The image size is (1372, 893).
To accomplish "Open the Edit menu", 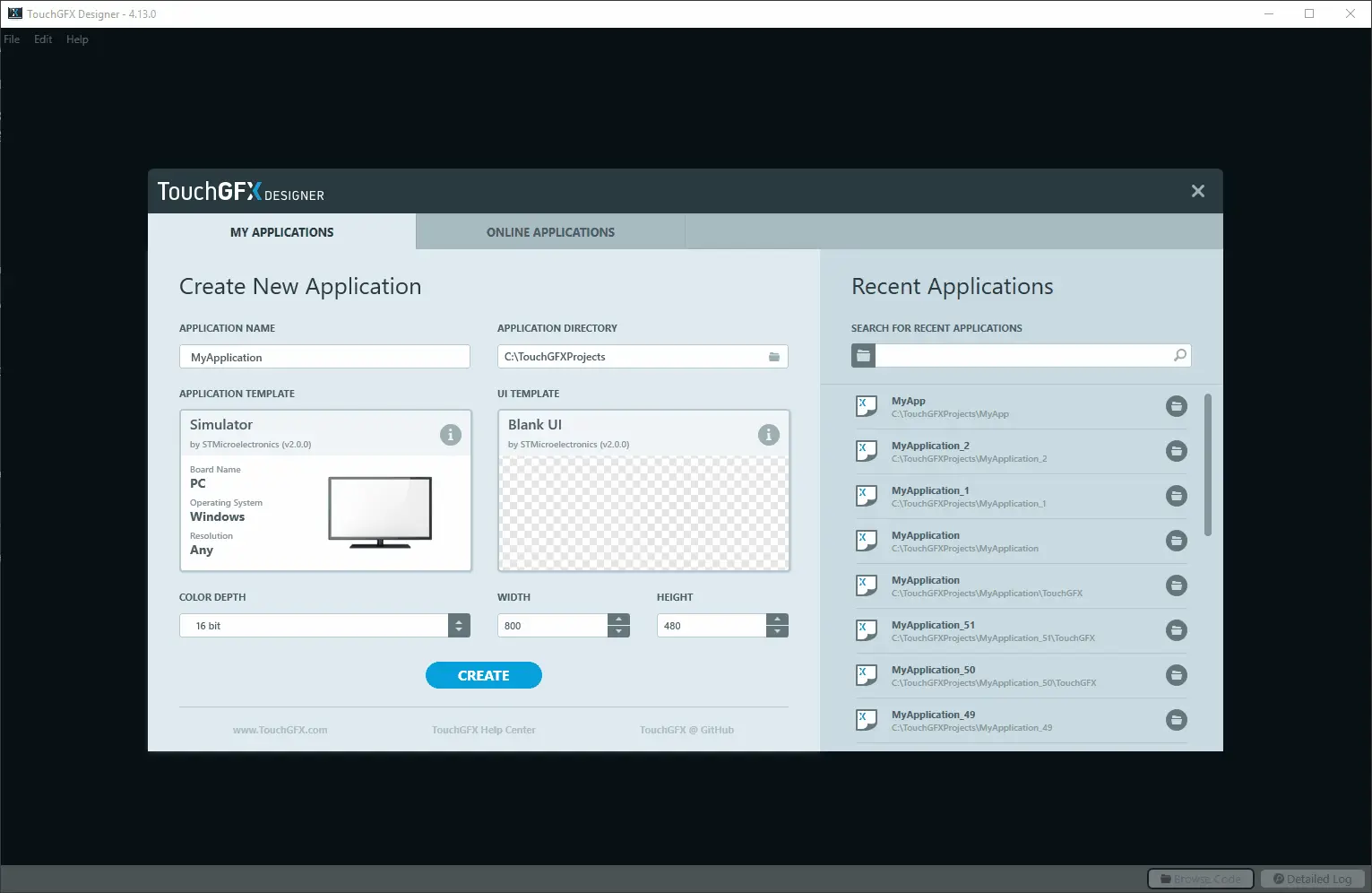I will [x=43, y=39].
